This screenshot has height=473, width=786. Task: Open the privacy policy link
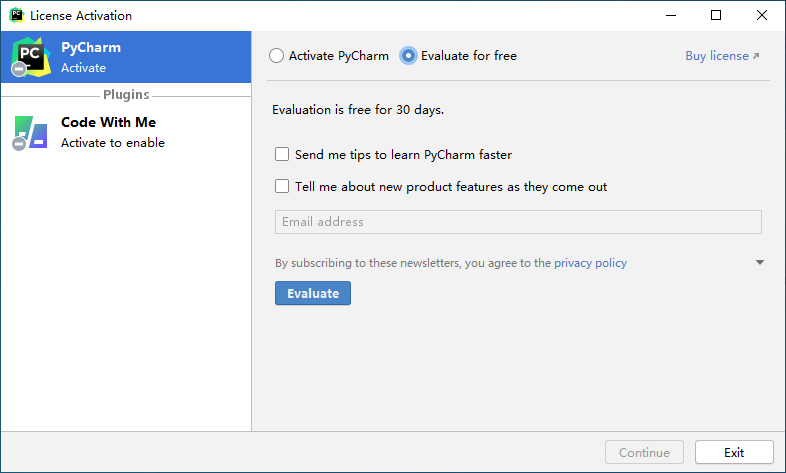coord(591,263)
